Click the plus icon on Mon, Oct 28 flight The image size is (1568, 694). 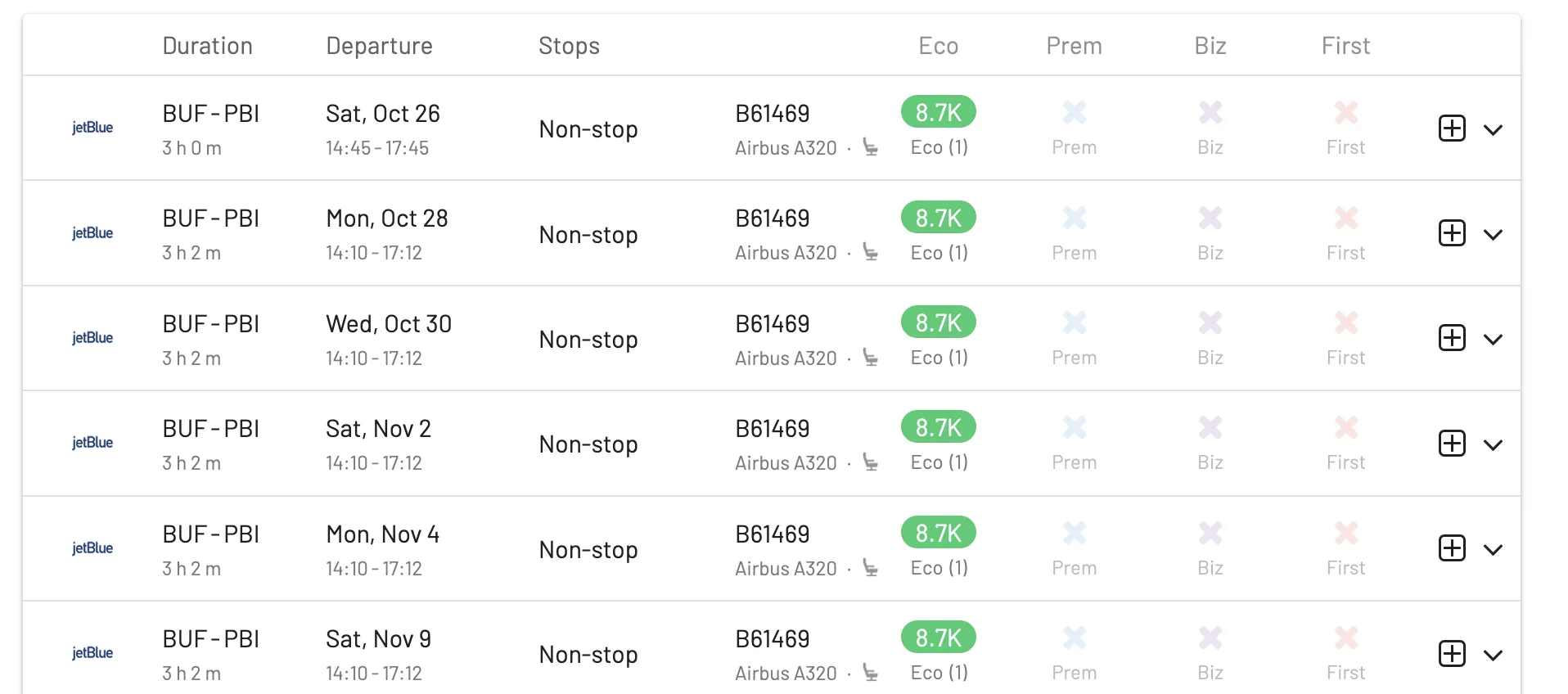coord(1452,233)
